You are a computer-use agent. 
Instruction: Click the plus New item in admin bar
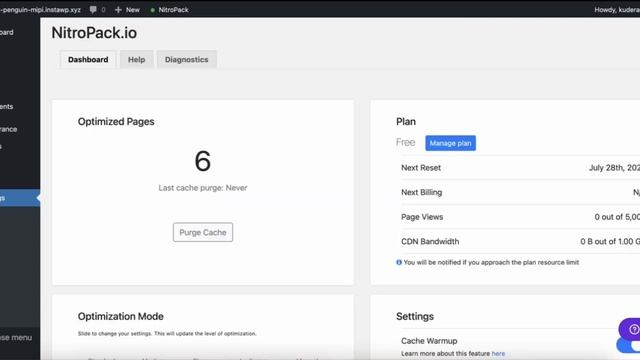pyautogui.click(x=127, y=9)
